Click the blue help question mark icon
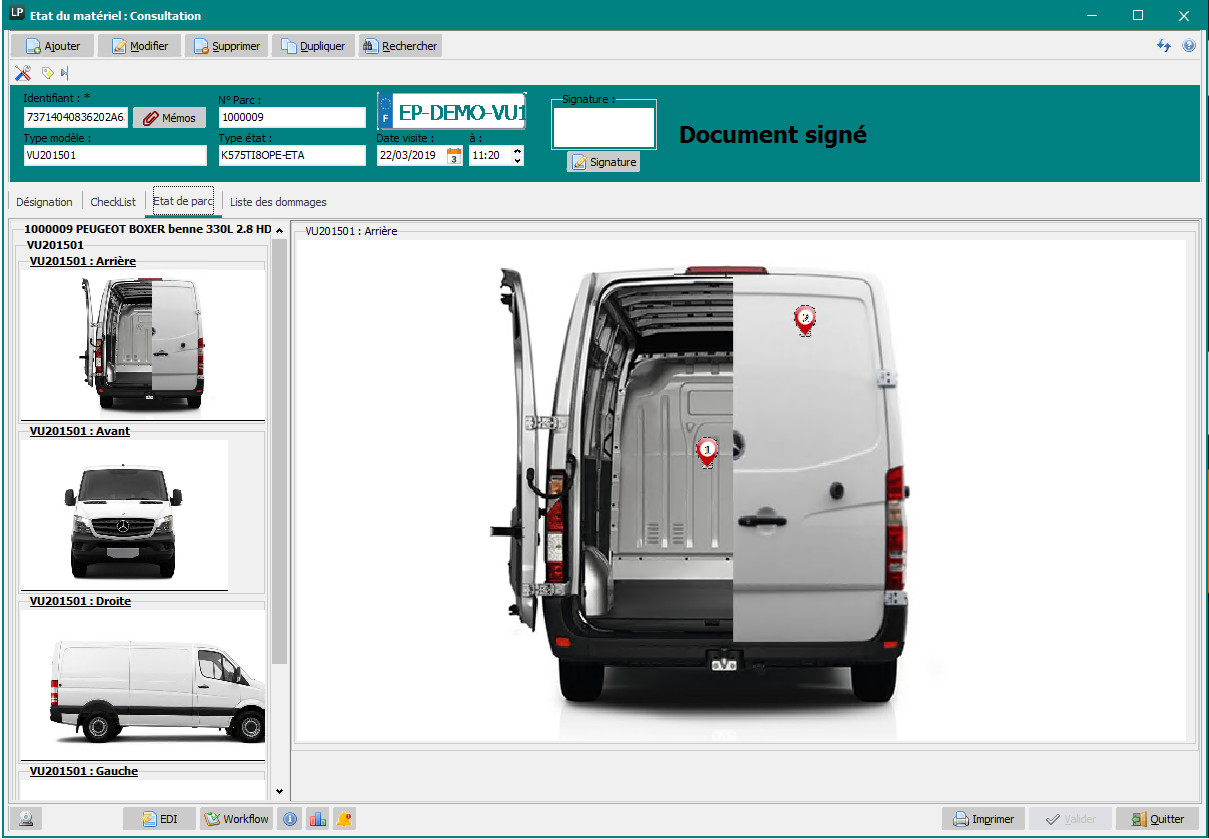1209x839 pixels. pos(1188,46)
